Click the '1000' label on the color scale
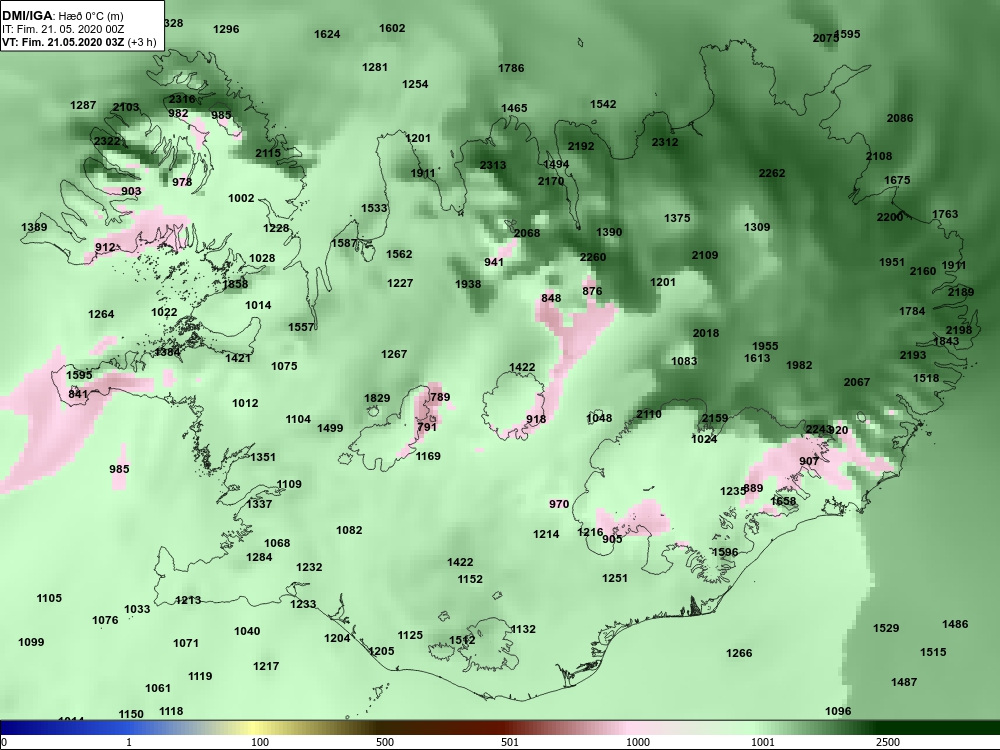Screen dimensions: 1000x750 coord(638,742)
